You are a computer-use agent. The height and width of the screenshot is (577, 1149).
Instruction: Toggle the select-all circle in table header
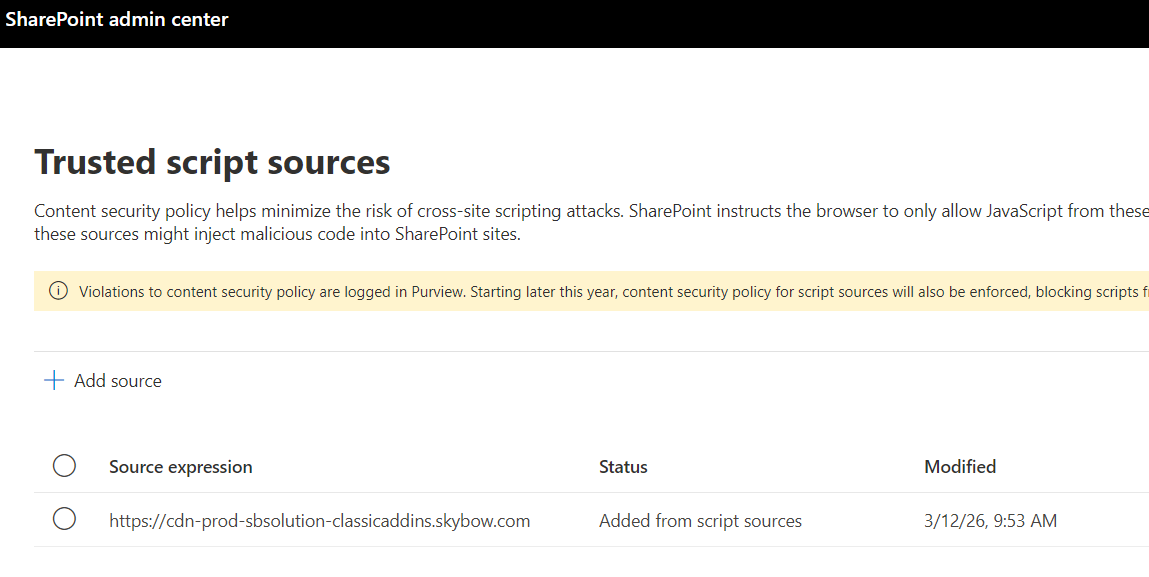[x=64, y=466]
